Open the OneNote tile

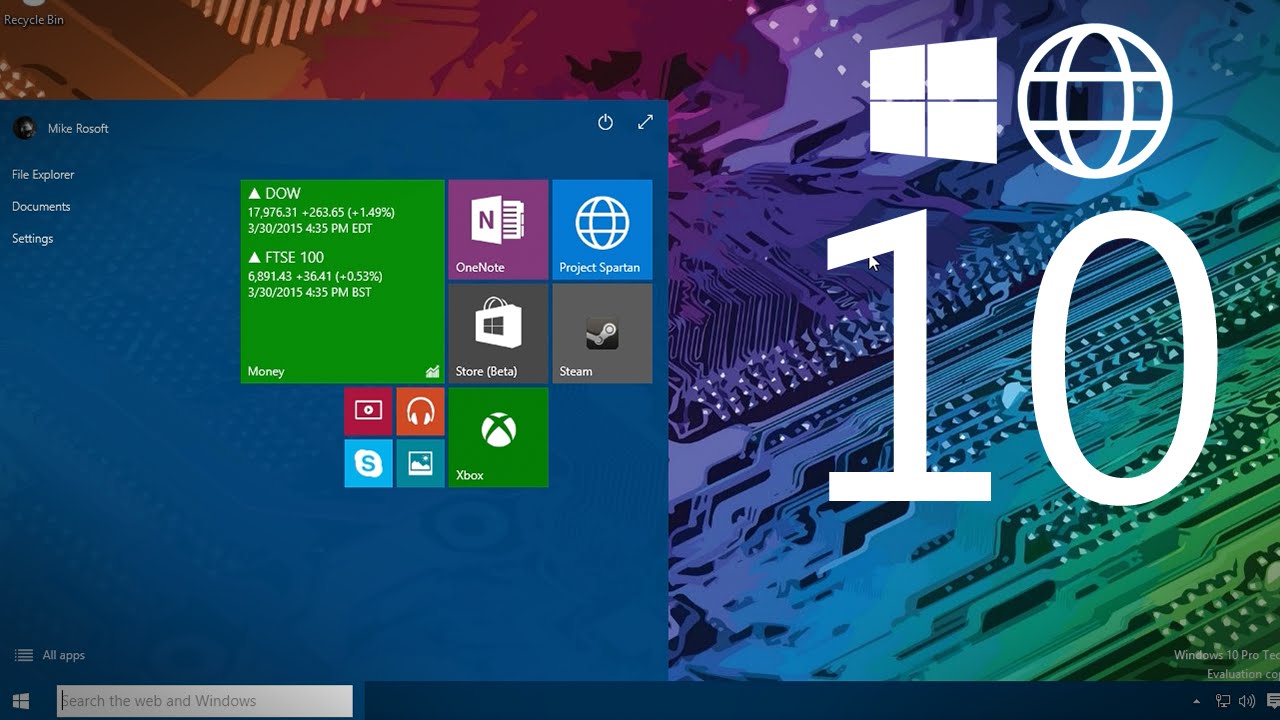pos(498,229)
